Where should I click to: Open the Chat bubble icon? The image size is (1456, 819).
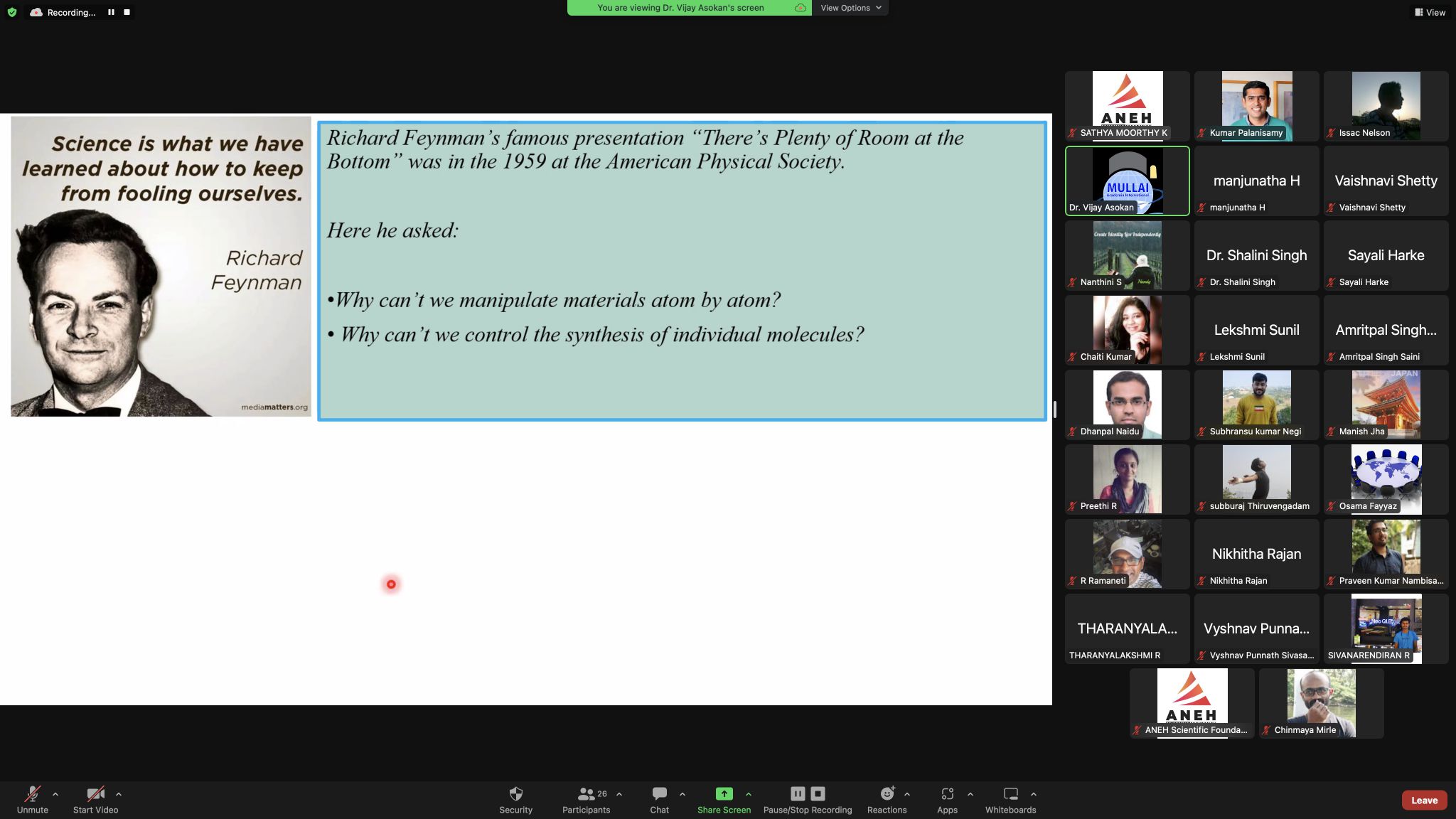coord(659,793)
